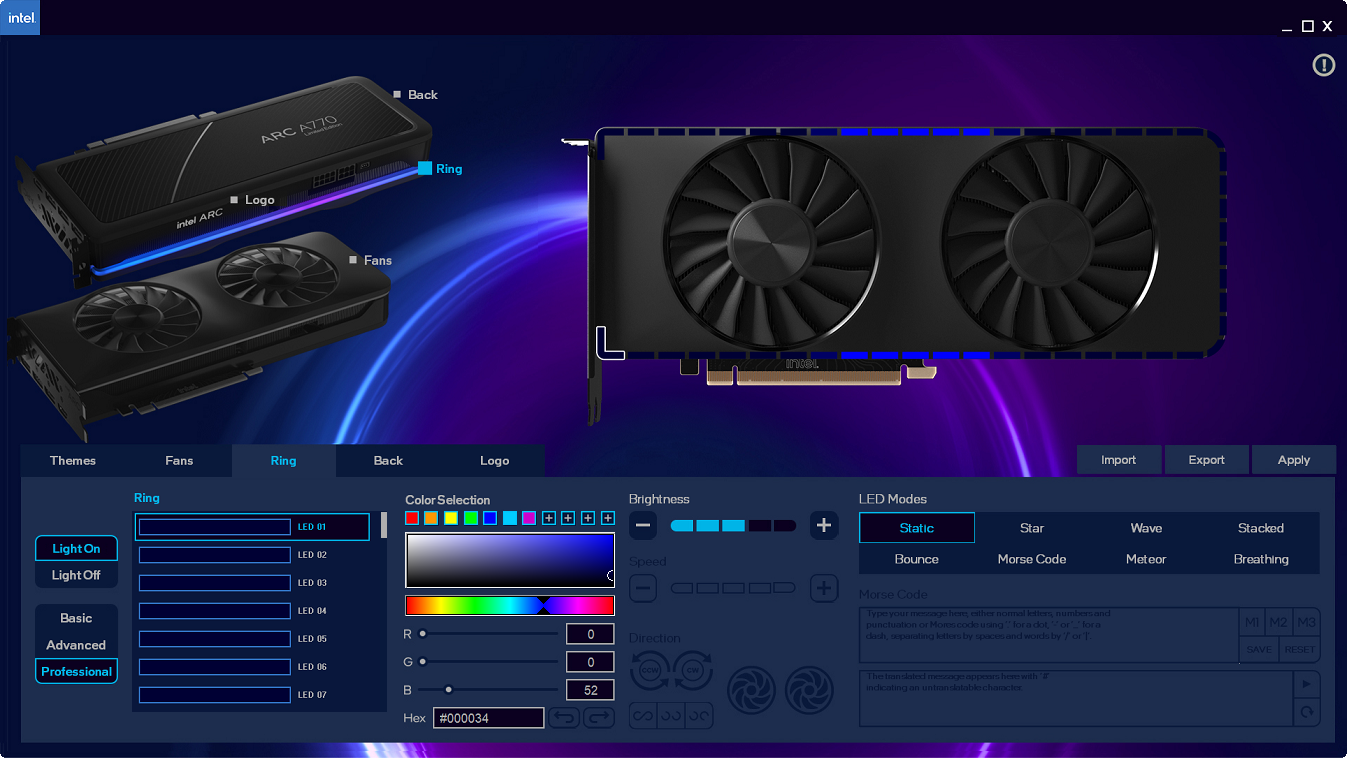Click the M1 memory button

coord(1252,622)
